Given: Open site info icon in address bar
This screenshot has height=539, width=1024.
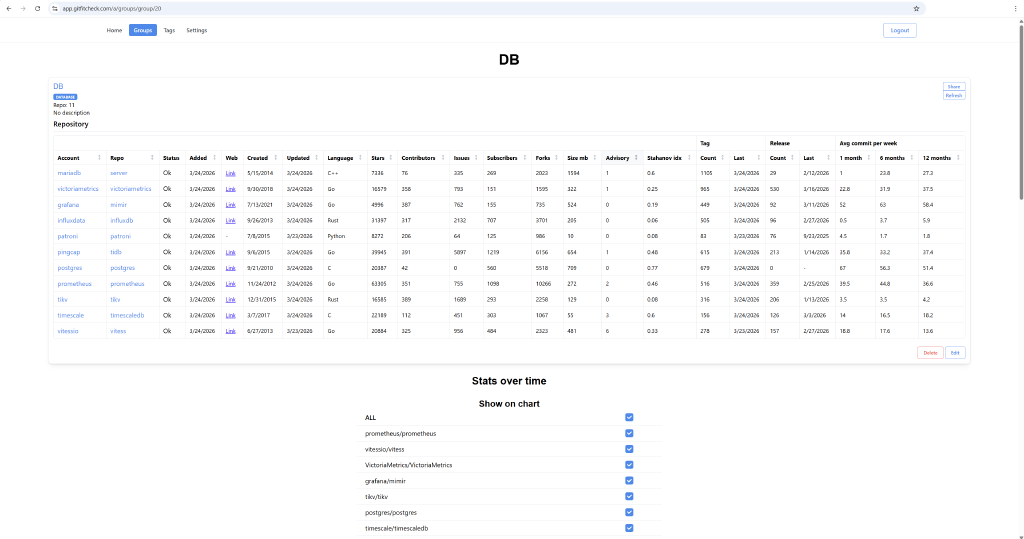Looking at the screenshot, I should [55, 8].
